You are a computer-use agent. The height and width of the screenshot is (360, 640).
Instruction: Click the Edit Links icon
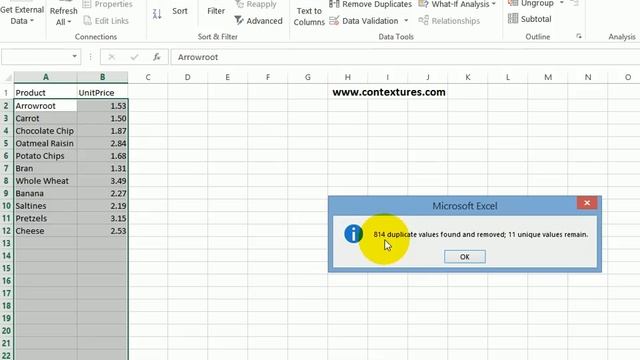(x=87, y=20)
